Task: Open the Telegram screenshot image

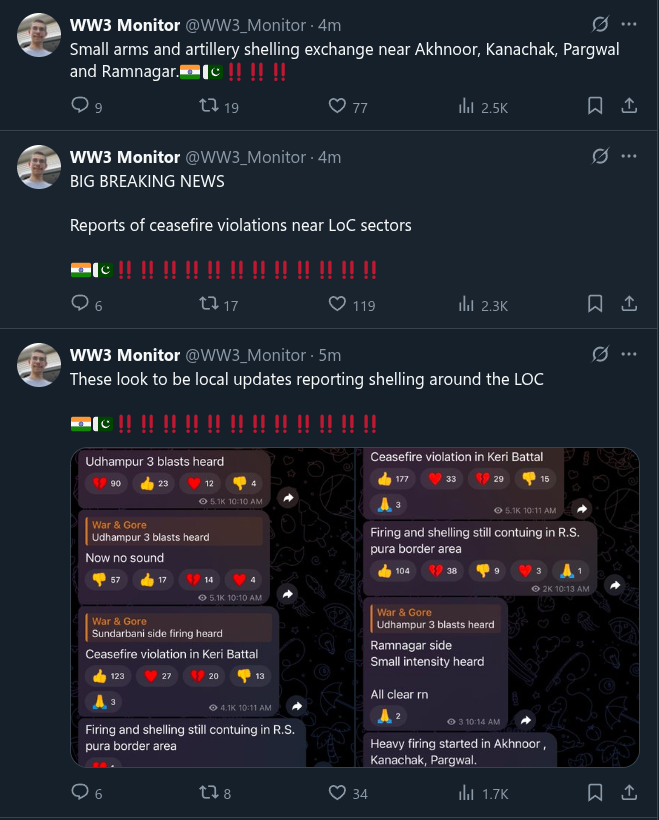Action: (x=355, y=607)
